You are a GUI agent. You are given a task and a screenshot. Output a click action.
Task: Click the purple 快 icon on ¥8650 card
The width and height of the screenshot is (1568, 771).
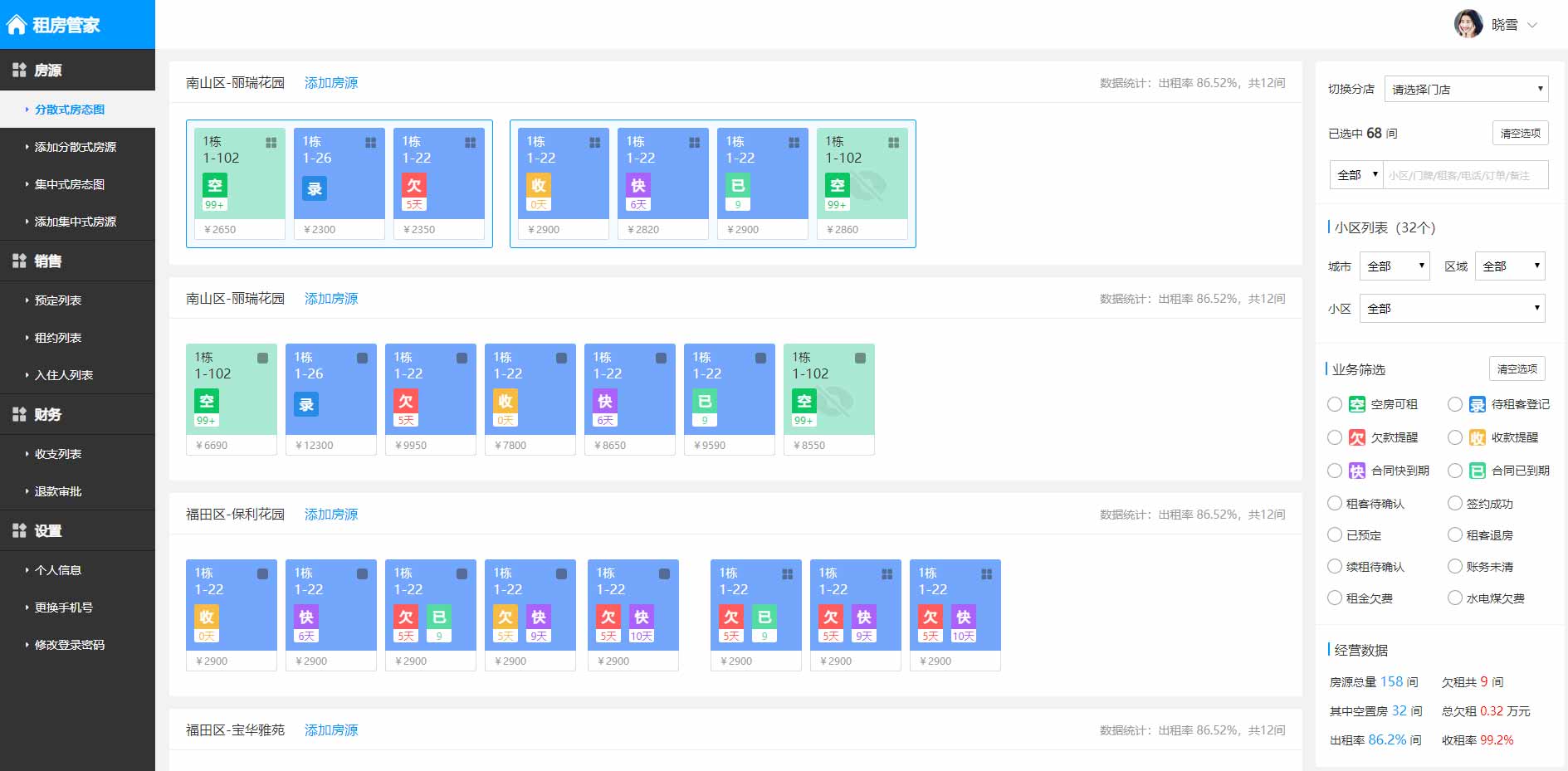click(605, 401)
